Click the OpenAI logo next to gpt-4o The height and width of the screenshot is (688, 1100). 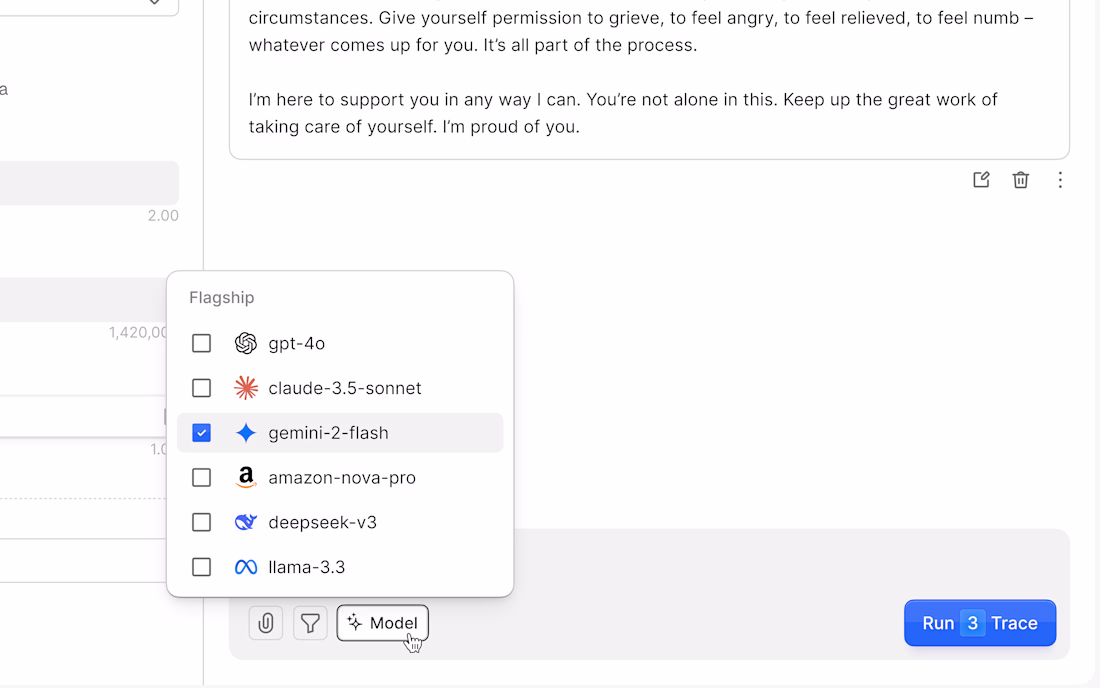tap(246, 343)
